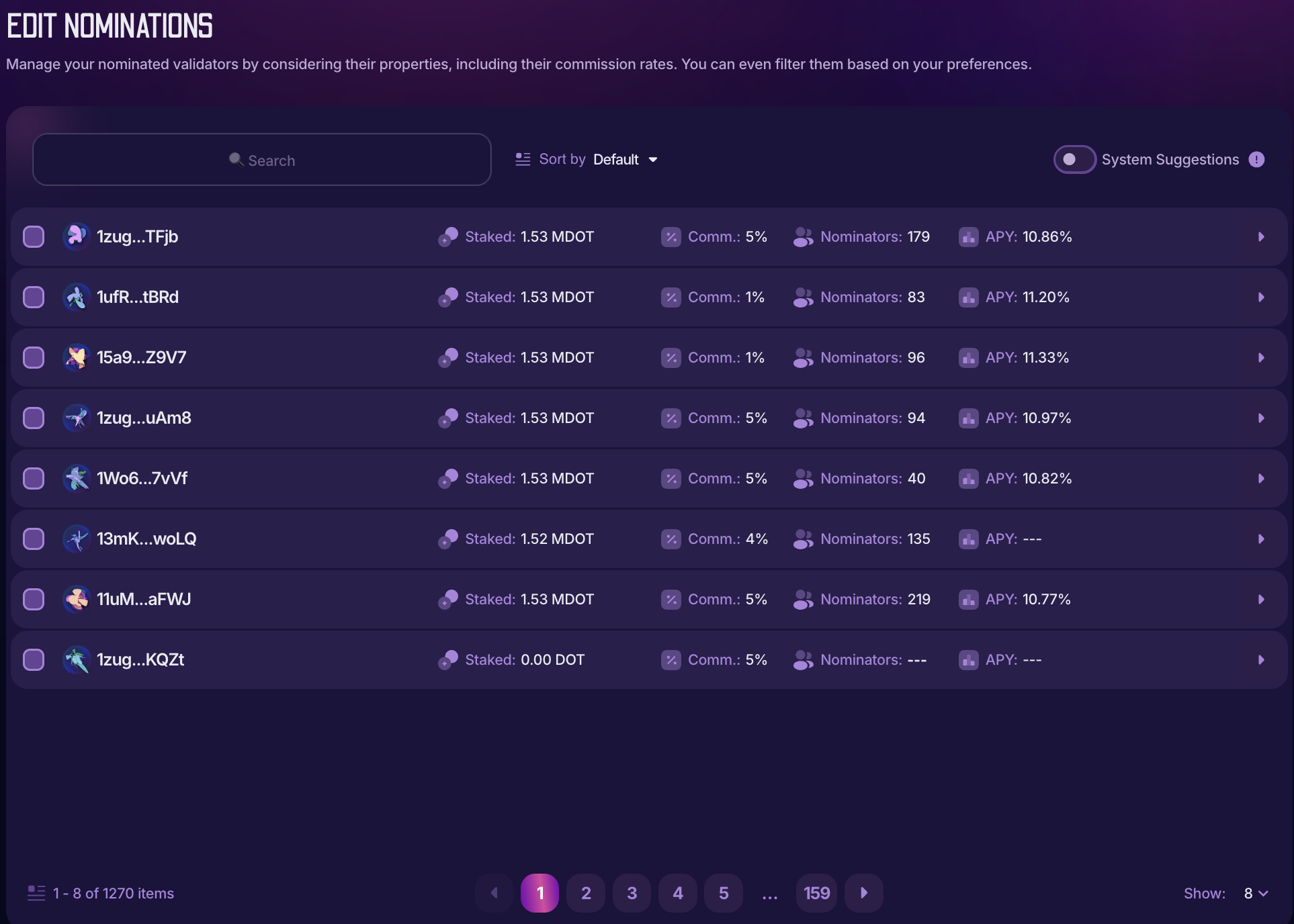Click the items list icon near item count
The height and width of the screenshot is (924, 1294).
pyautogui.click(x=36, y=893)
